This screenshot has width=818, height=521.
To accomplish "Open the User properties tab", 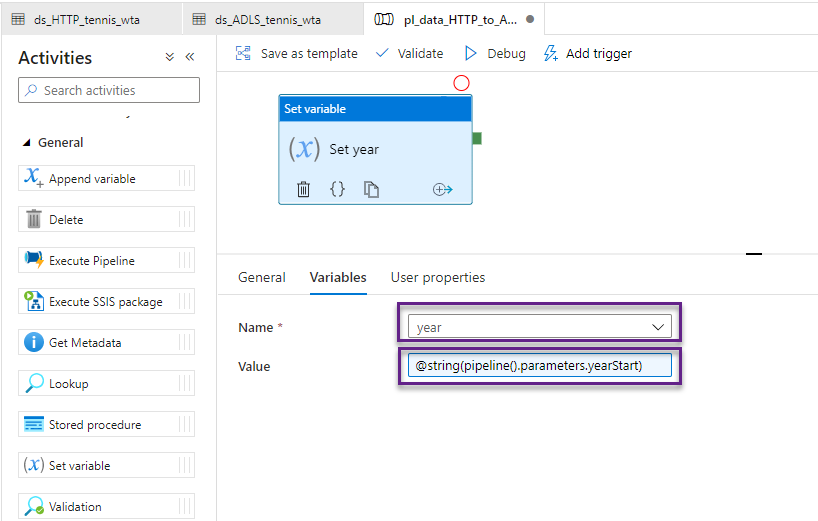I will pyautogui.click(x=437, y=277).
